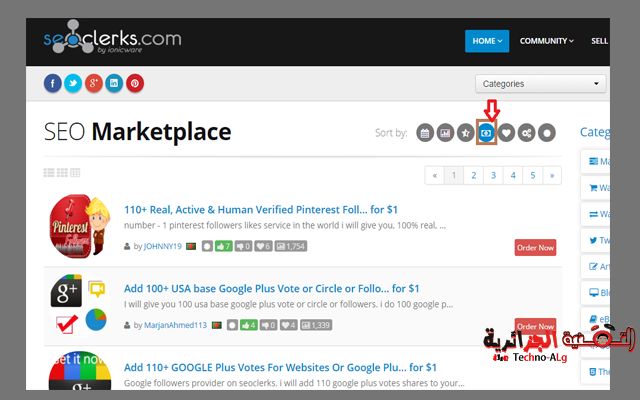Click the Google Plus collage thumbnail
640x400 pixels.
[79, 304]
